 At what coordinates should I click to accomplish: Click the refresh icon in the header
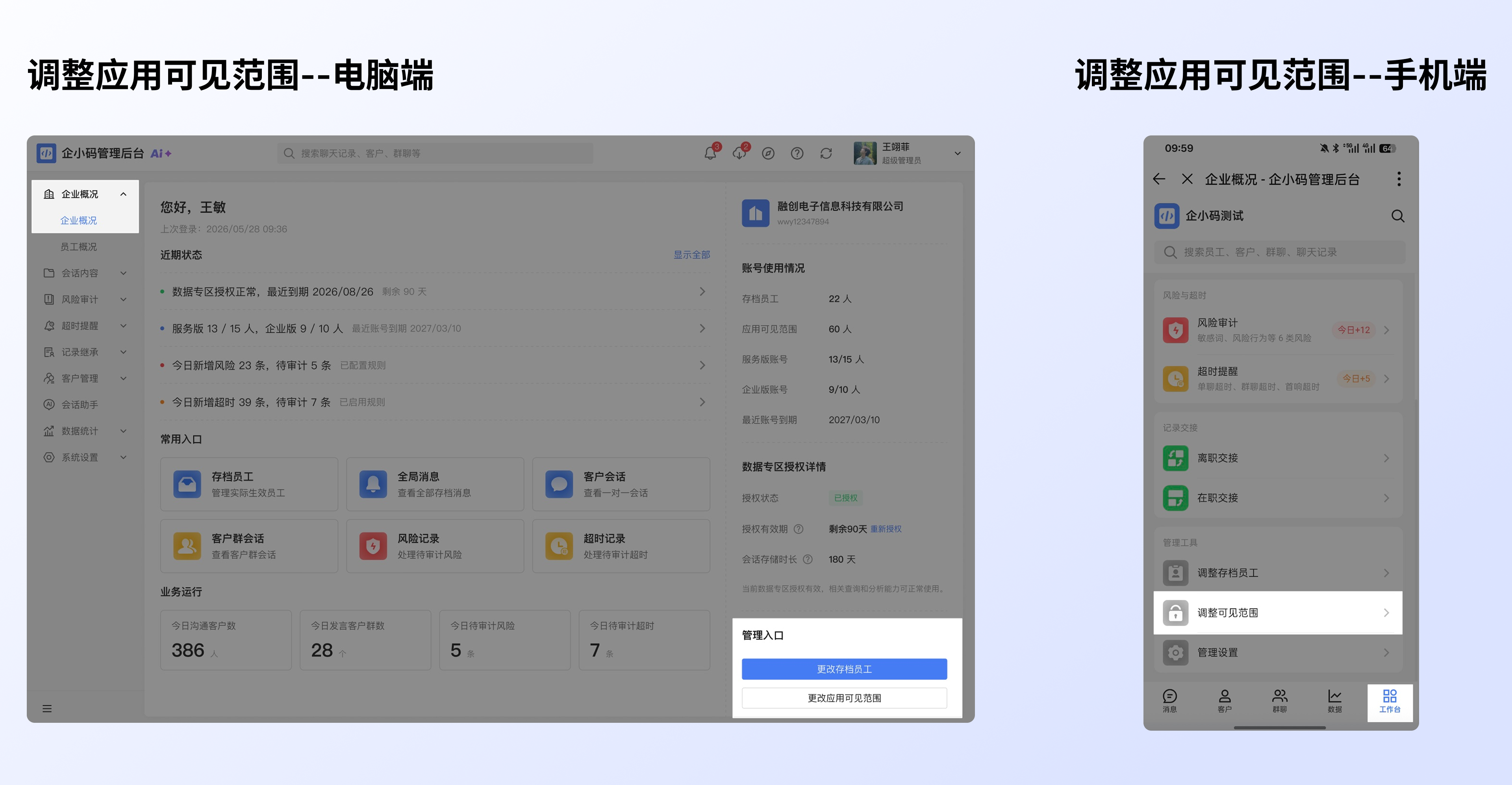[x=826, y=154]
